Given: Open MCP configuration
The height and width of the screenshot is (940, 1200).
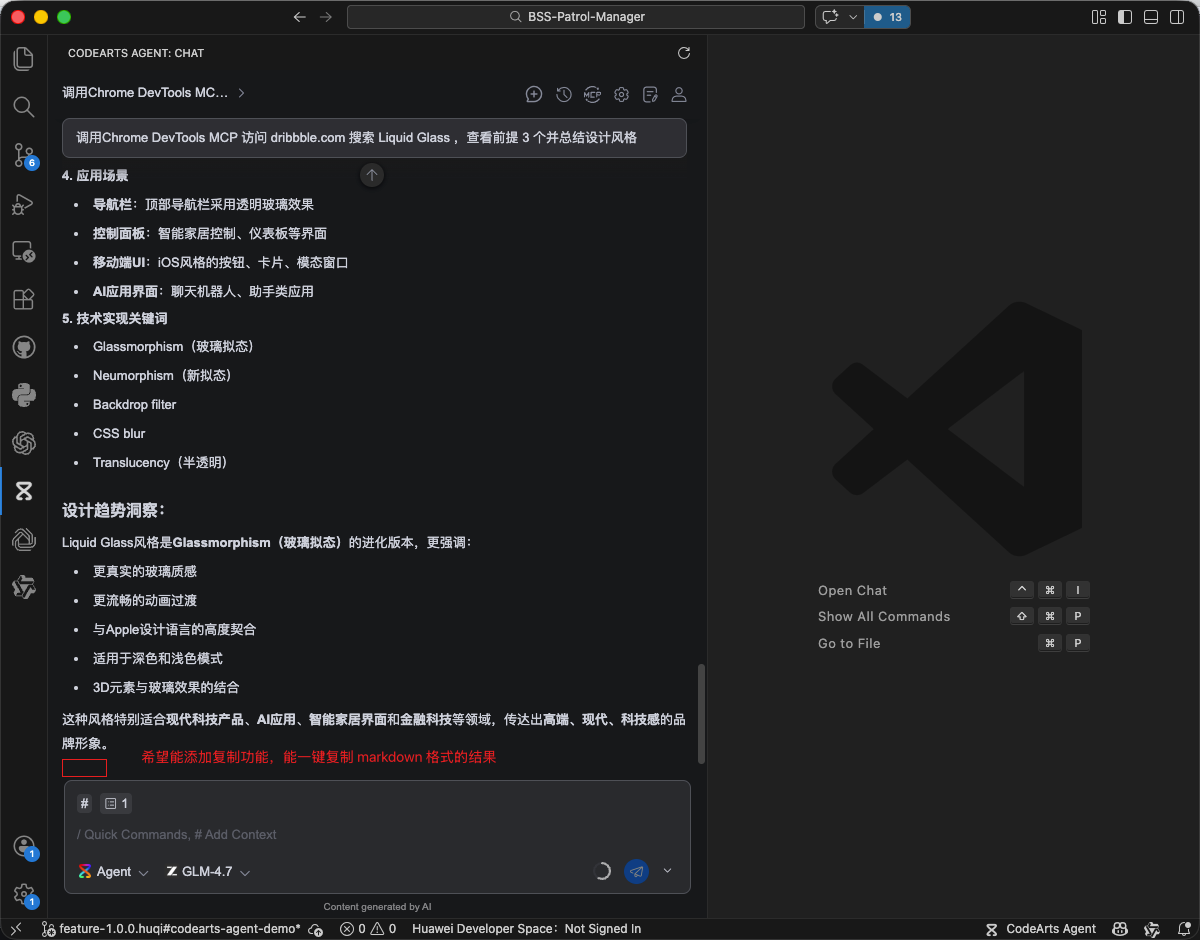Looking at the screenshot, I should coord(592,94).
